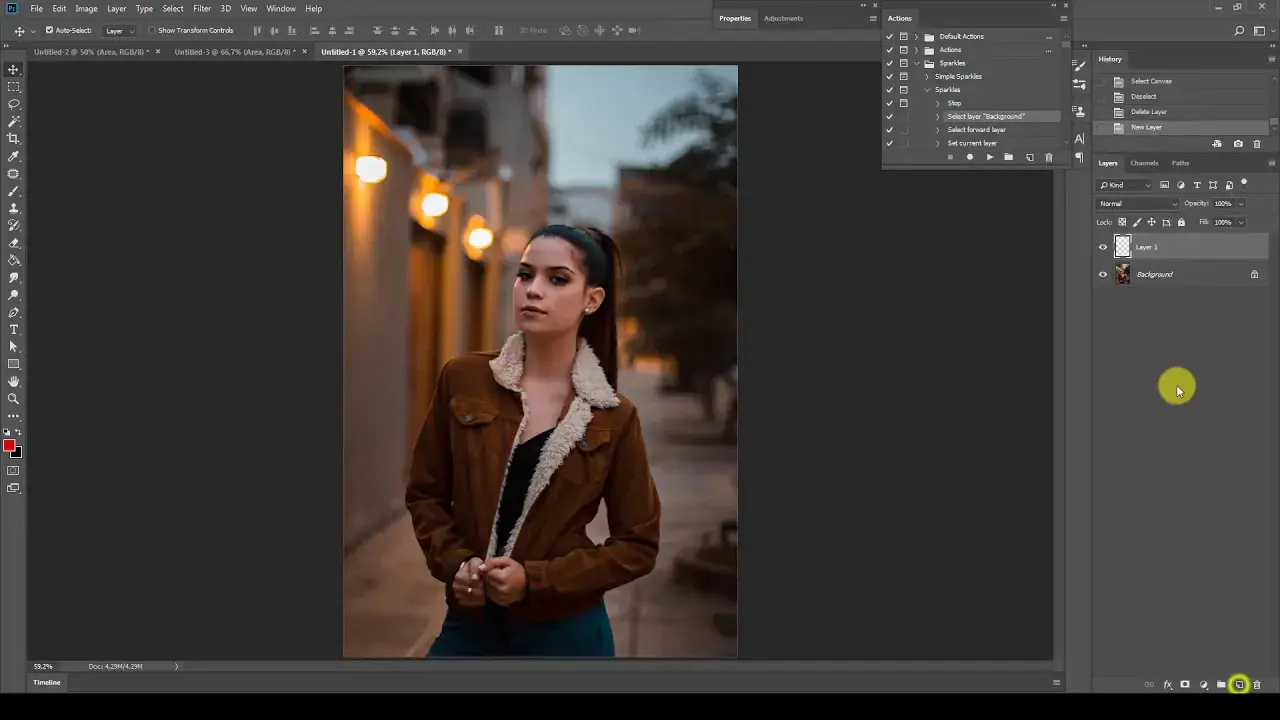Select the Lasso tool
This screenshot has width=1280, height=720.
pos(14,104)
